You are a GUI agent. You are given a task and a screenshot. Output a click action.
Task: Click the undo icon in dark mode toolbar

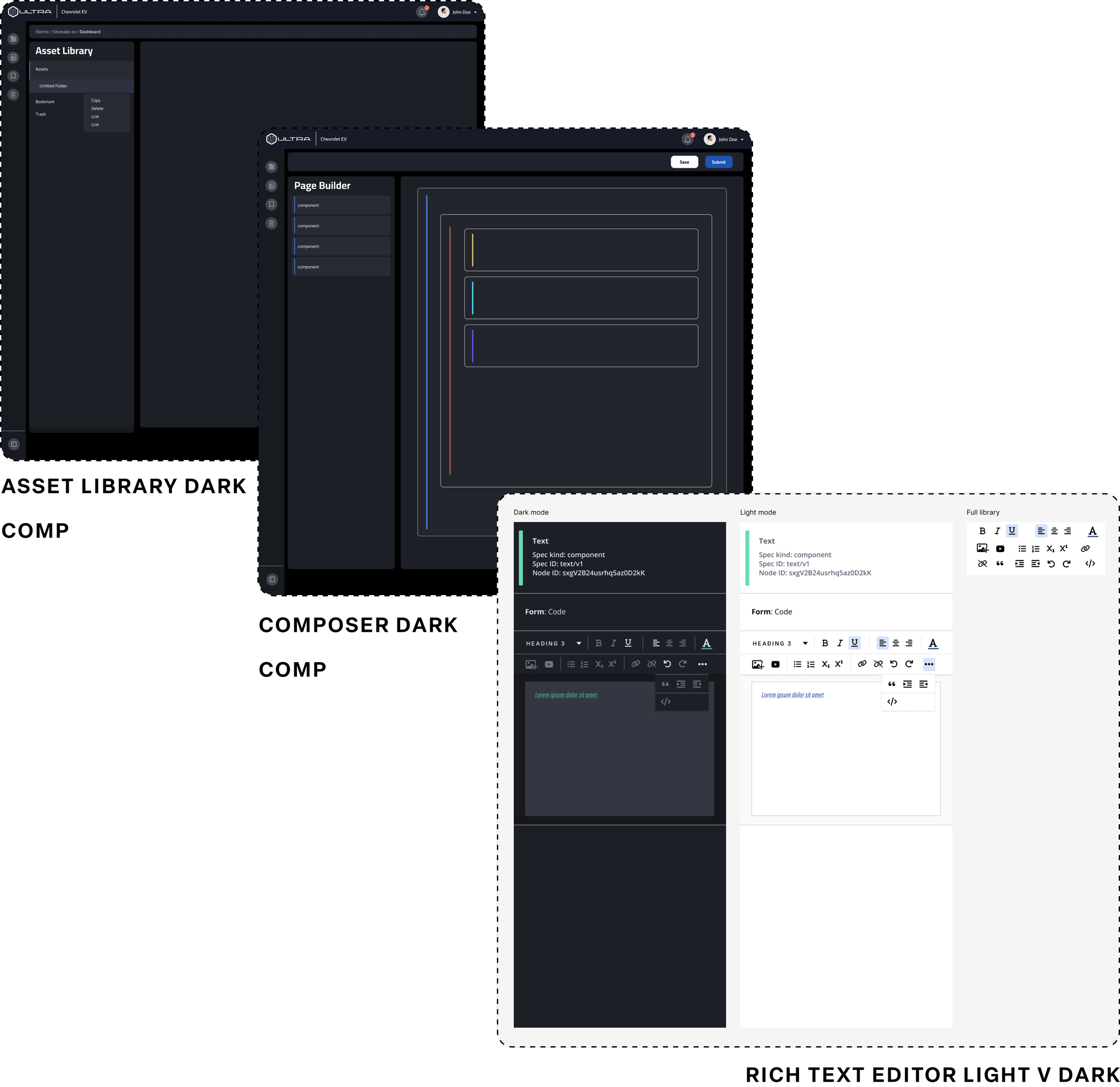pyautogui.click(x=667, y=664)
